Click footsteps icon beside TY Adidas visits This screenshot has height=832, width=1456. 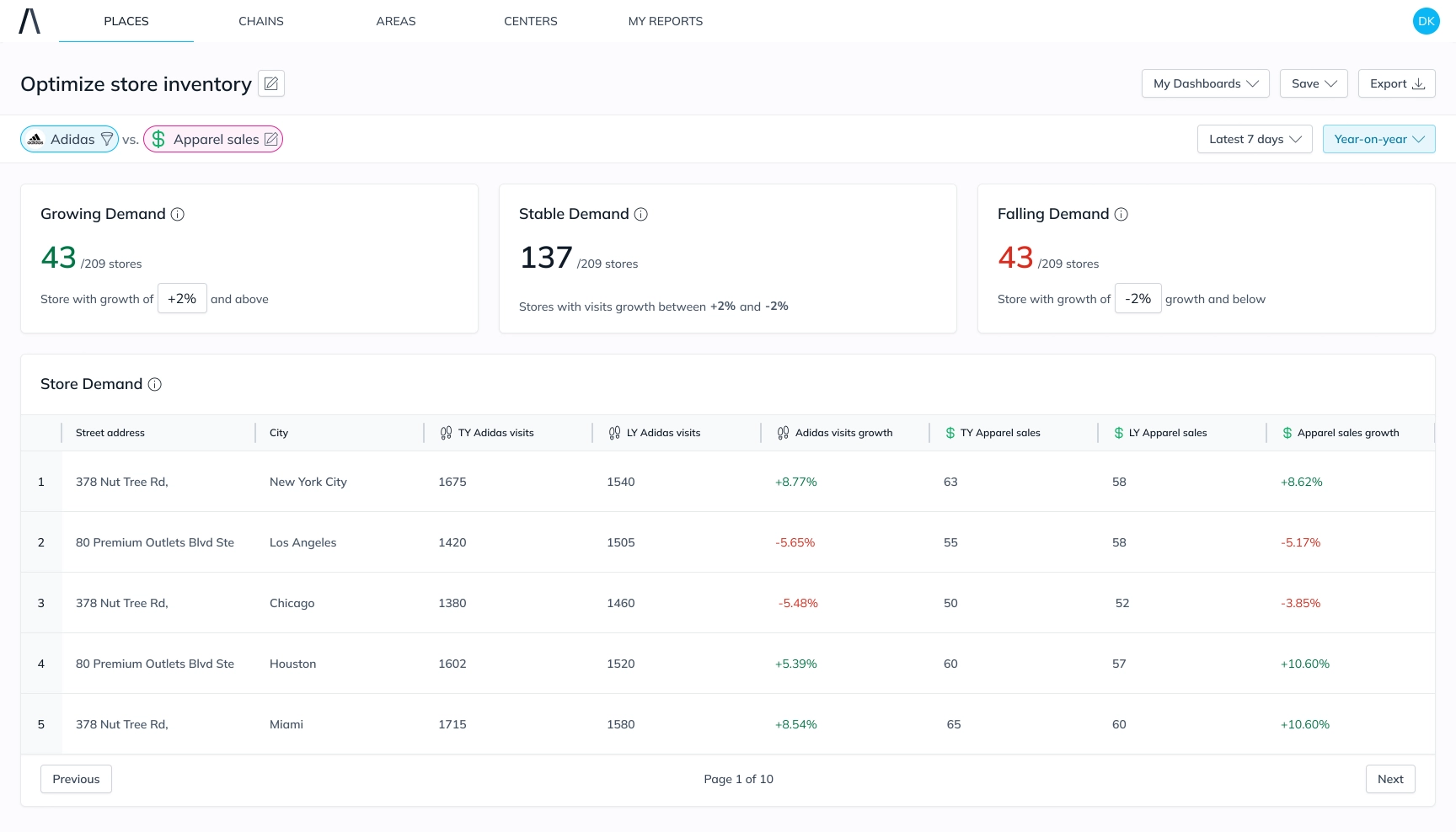(x=446, y=433)
